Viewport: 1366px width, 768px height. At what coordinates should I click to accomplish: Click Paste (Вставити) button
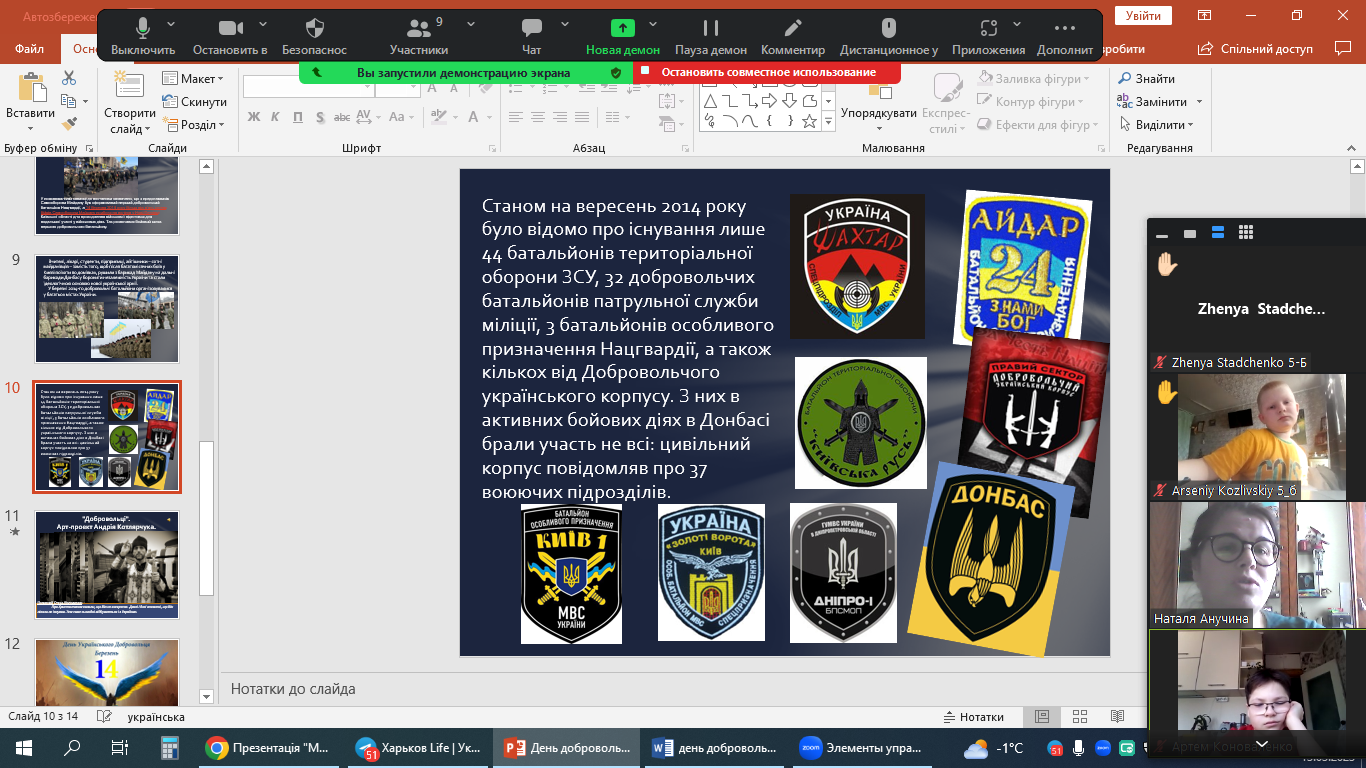pyautogui.click(x=30, y=99)
